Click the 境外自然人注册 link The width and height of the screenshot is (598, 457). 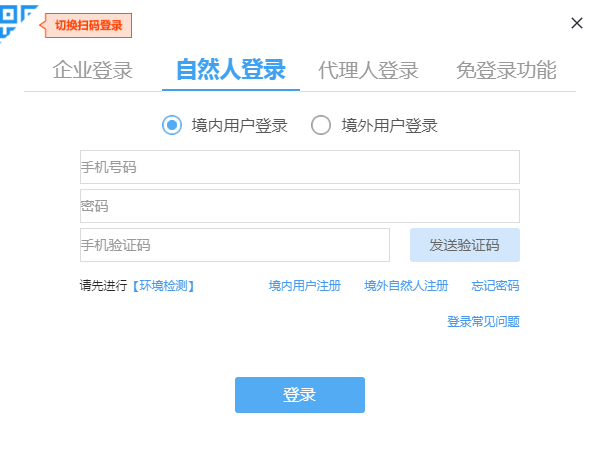[x=406, y=286]
